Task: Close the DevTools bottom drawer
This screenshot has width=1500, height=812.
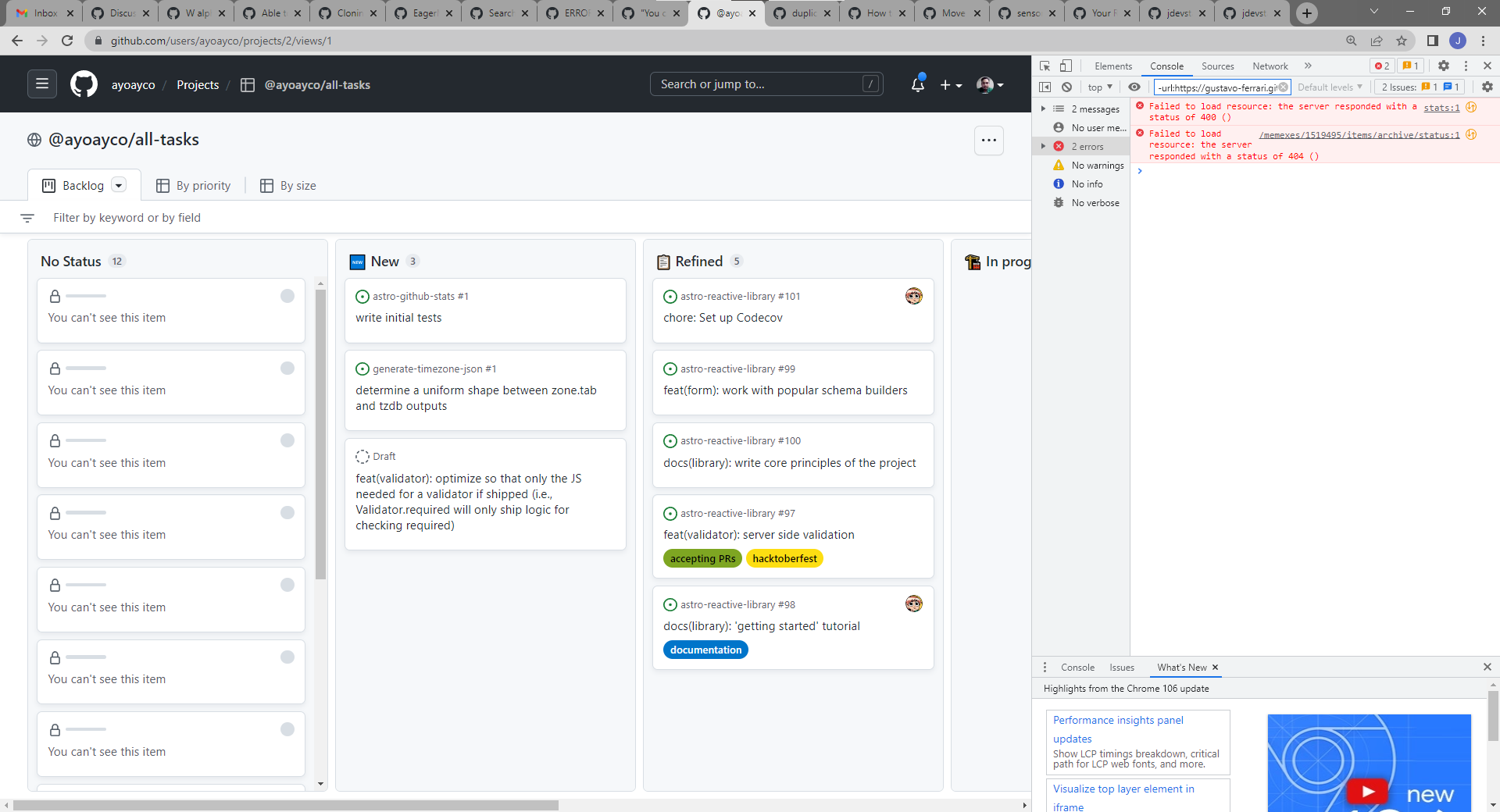Action: (x=1487, y=667)
